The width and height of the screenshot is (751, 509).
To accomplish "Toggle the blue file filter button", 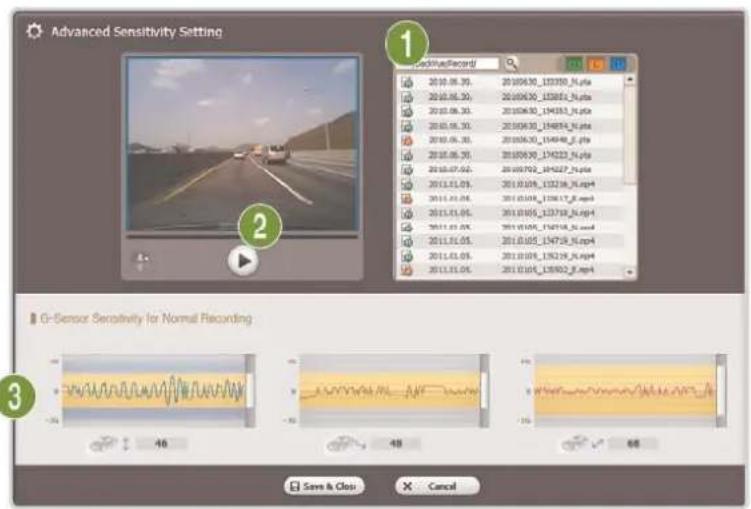I will (618, 64).
